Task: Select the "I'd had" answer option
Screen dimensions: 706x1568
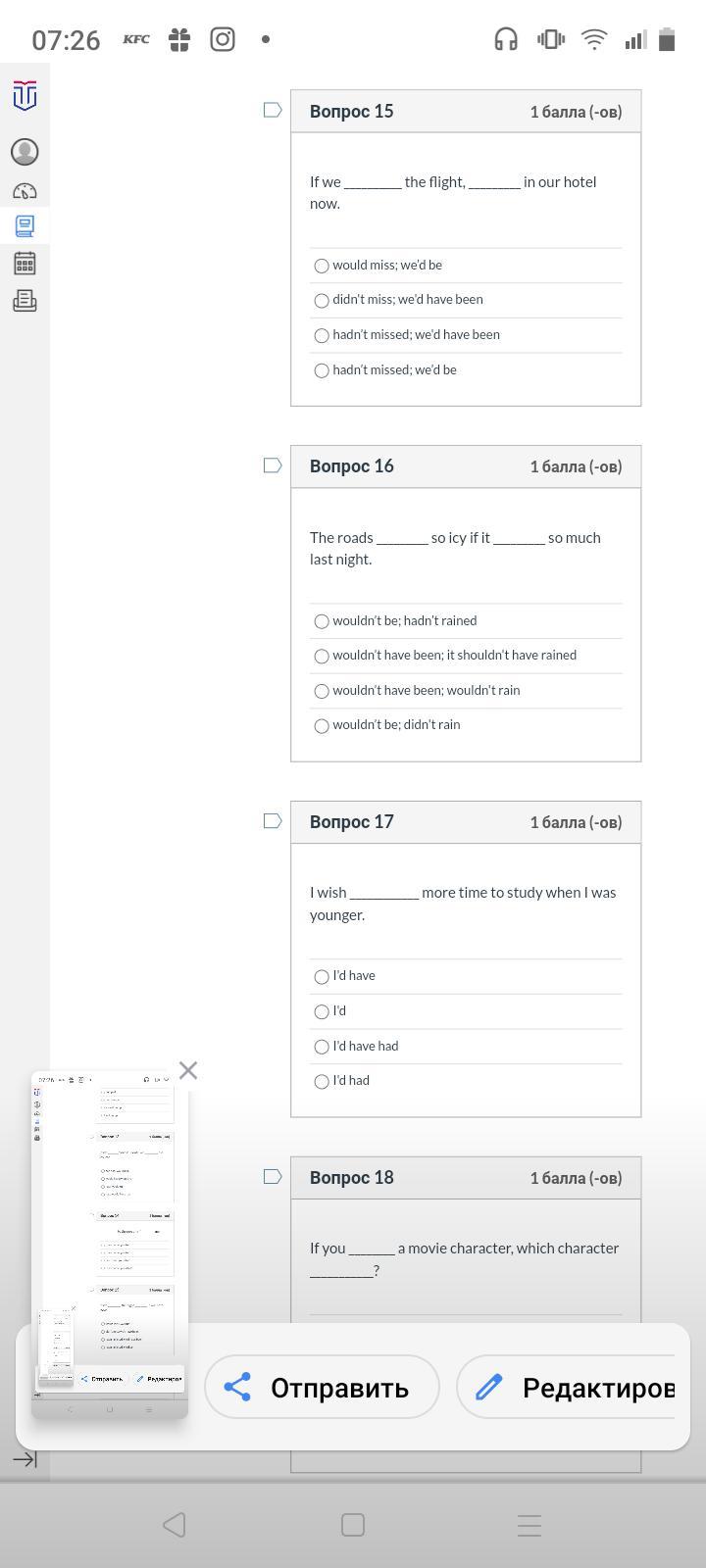Action: pyautogui.click(x=322, y=1082)
